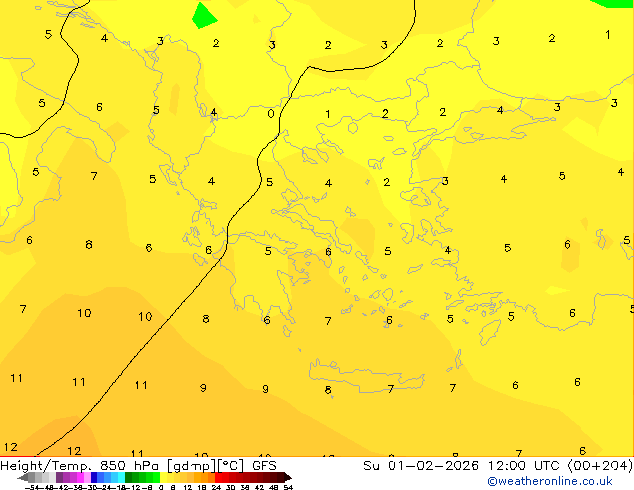Viewport: 634px width, 490px height.
Task: Pick the red segment of the legend
Action: [x=230, y=478]
